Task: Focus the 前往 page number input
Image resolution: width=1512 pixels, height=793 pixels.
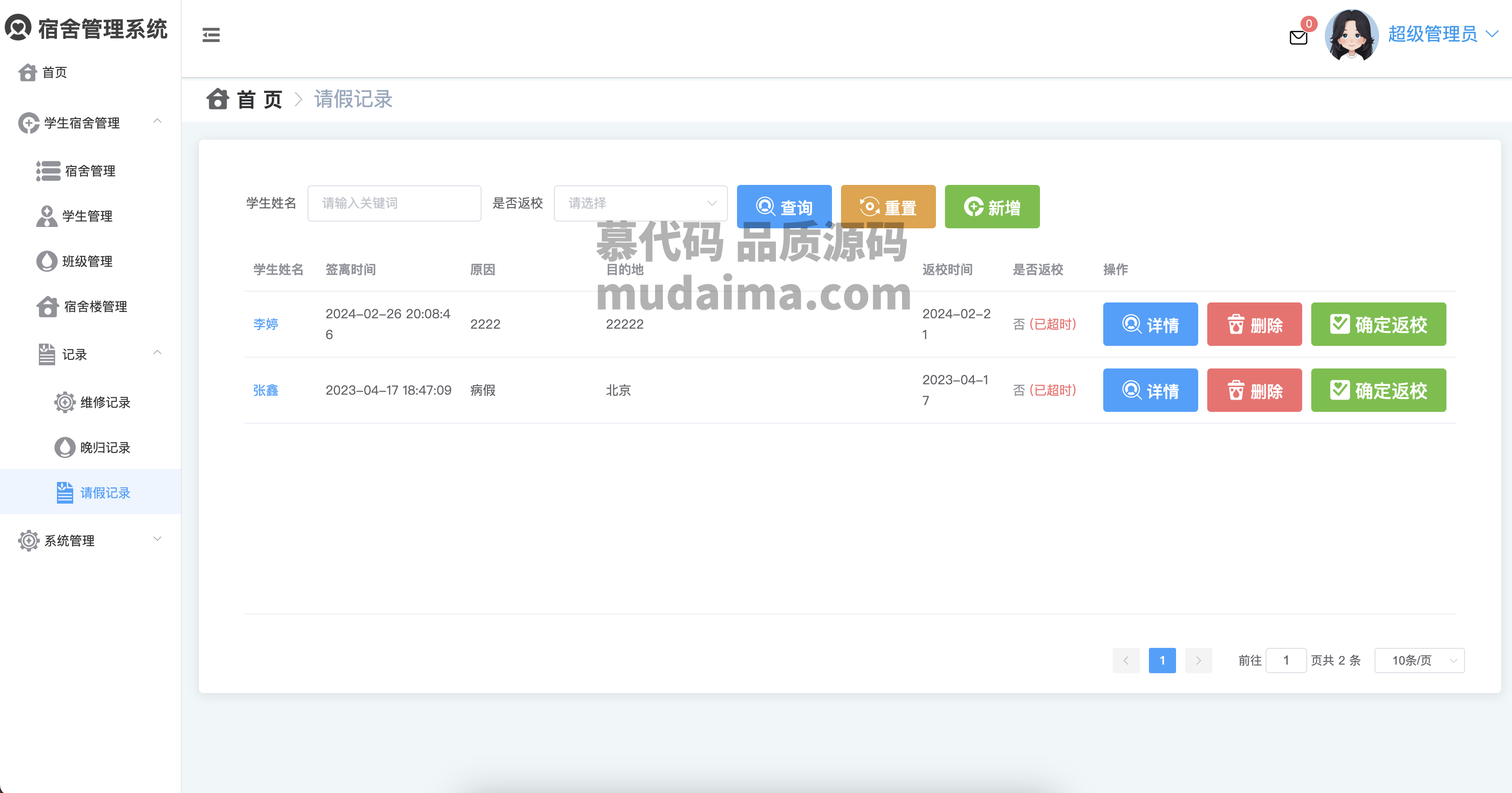Action: click(x=1286, y=661)
